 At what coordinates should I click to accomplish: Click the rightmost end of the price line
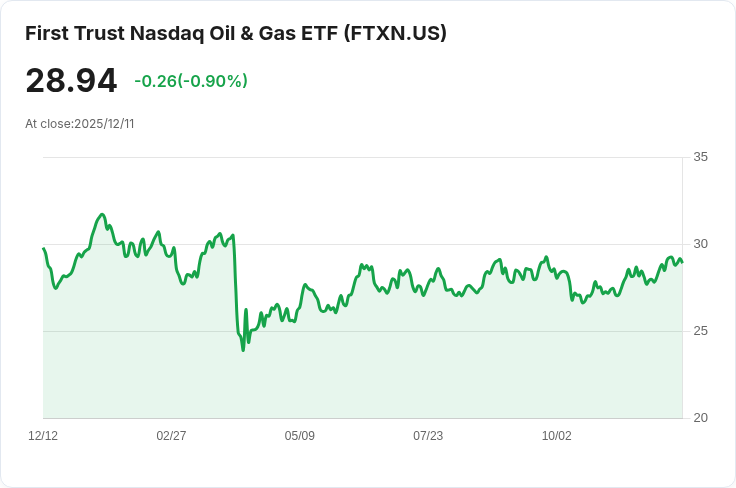[x=682, y=263]
